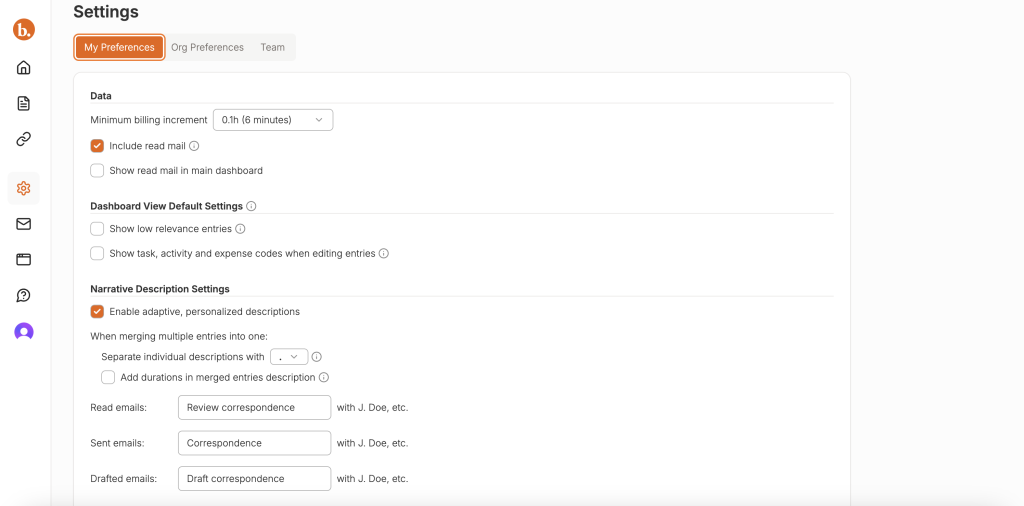1024x506 pixels.
Task: Switch to the Org Preferences tab
Action: point(207,47)
